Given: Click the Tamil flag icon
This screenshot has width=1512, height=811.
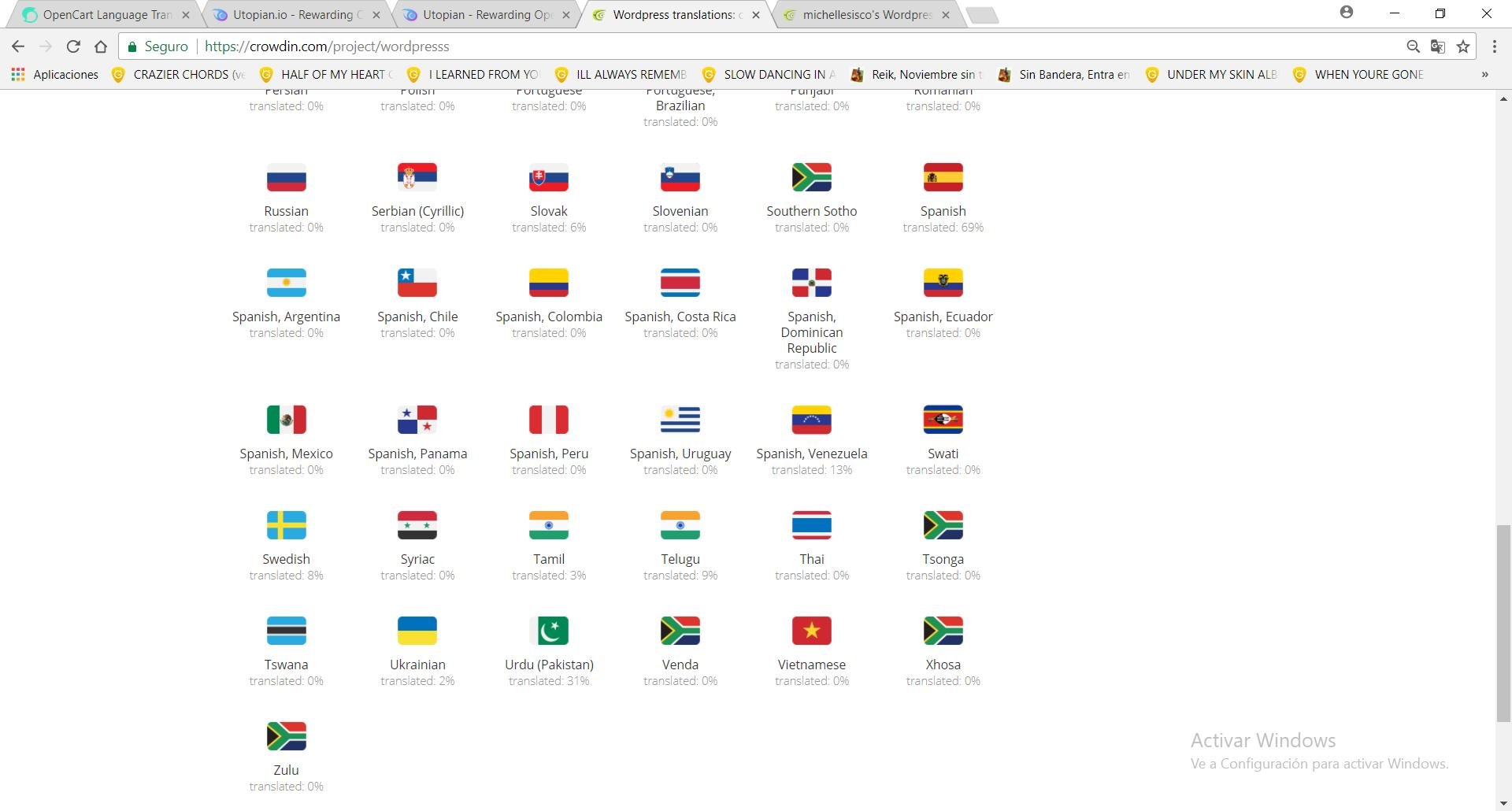Looking at the screenshot, I should pyautogui.click(x=549, y=526).
